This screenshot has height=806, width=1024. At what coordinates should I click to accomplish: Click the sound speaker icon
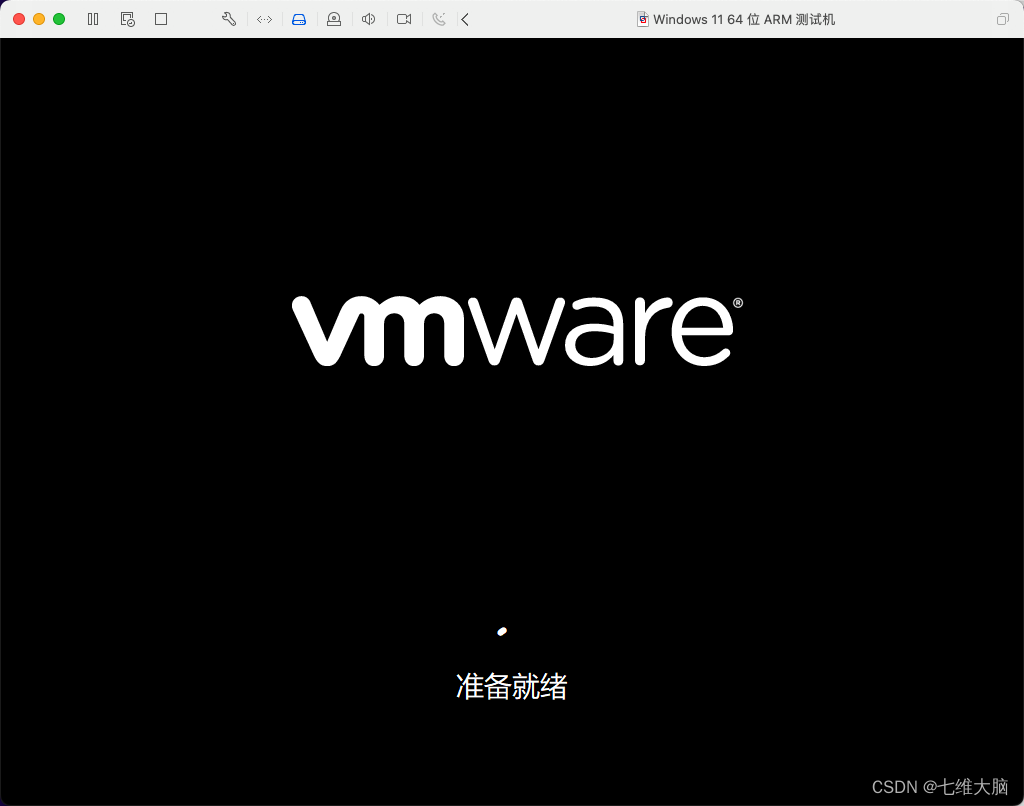click(368, 19)
